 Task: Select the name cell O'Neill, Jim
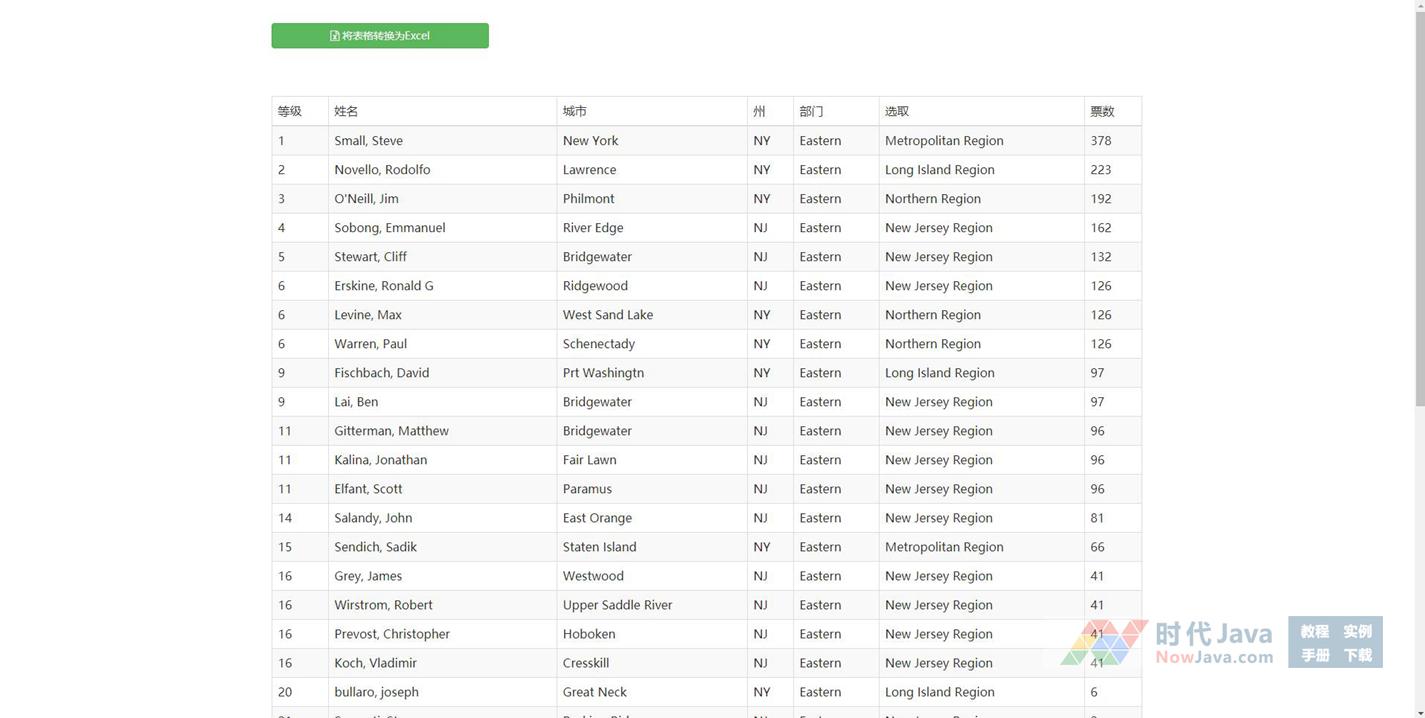click(442, 199)
